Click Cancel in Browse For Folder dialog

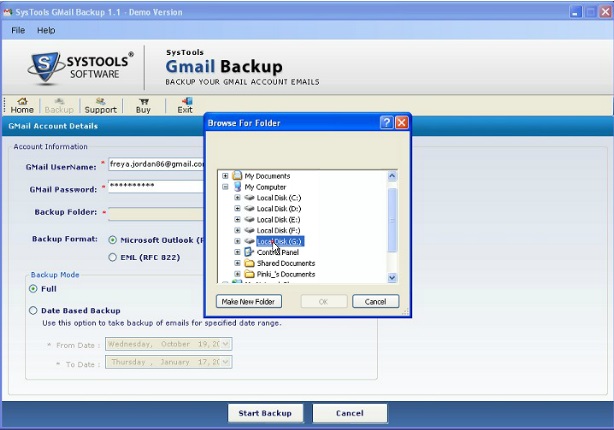376,302
